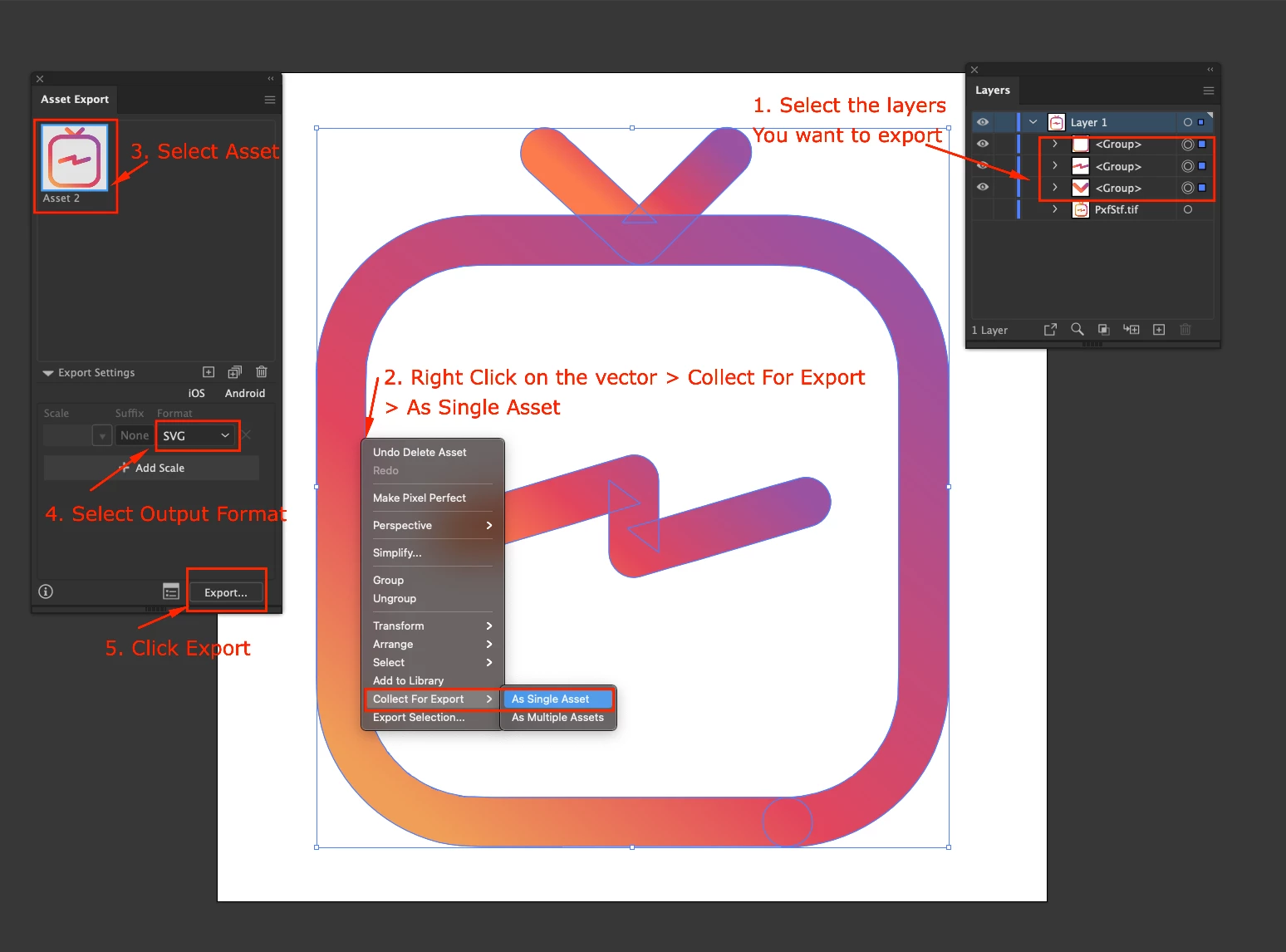Click Make/Release Clipping Mask icon
1286x952 pixels.
point(1104,330)
